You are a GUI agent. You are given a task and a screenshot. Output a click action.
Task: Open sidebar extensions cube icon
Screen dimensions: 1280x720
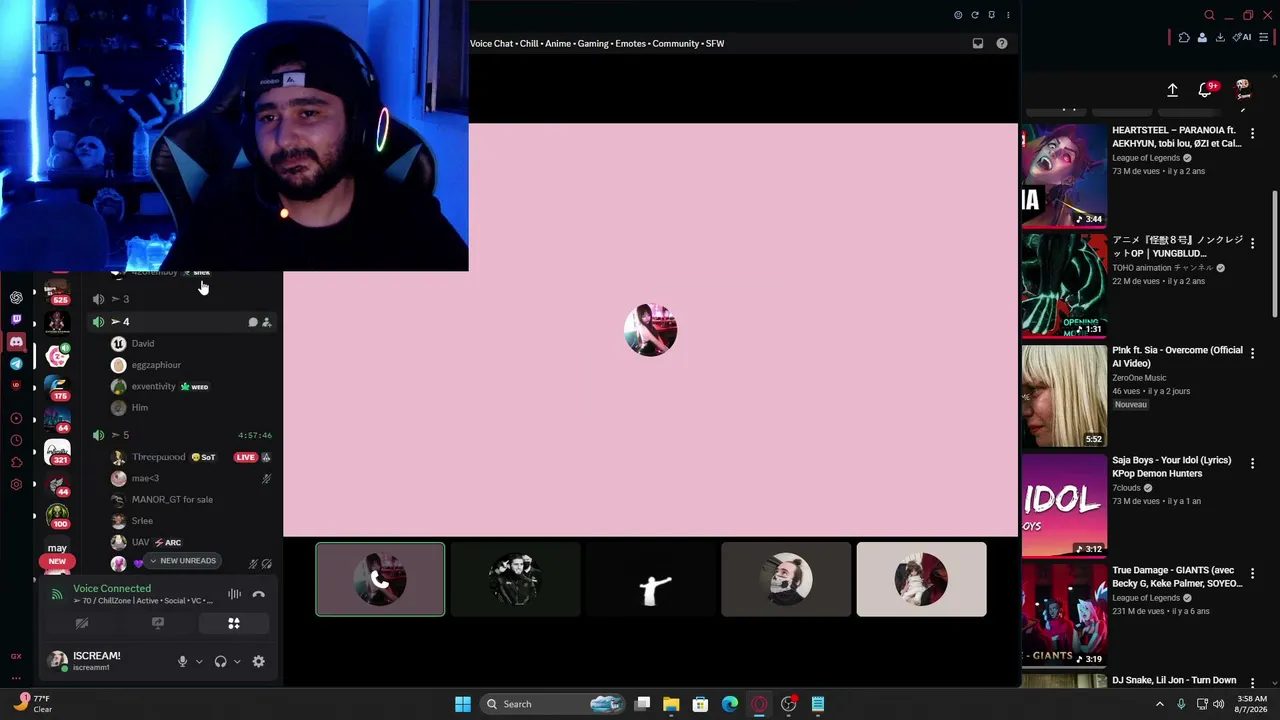(16, 462)
